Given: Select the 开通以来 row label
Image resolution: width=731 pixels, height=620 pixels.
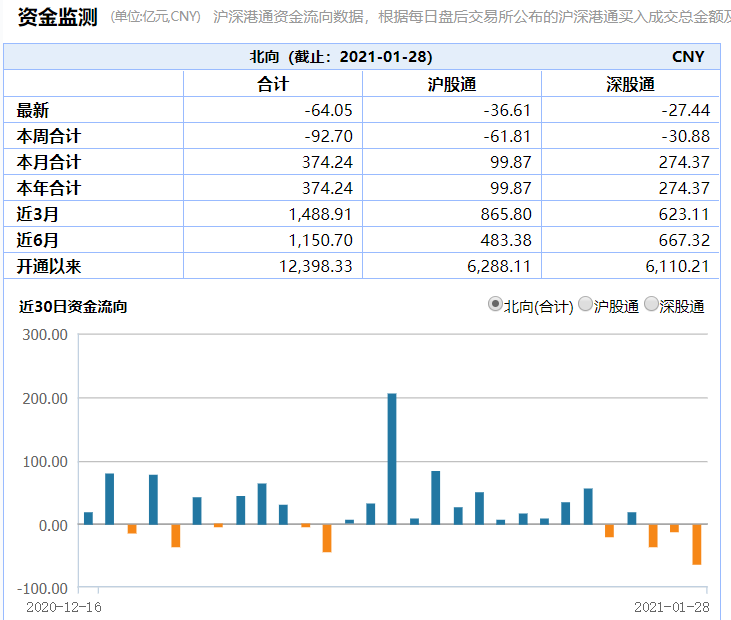Looking at the screenshot, I should point(49,265).
